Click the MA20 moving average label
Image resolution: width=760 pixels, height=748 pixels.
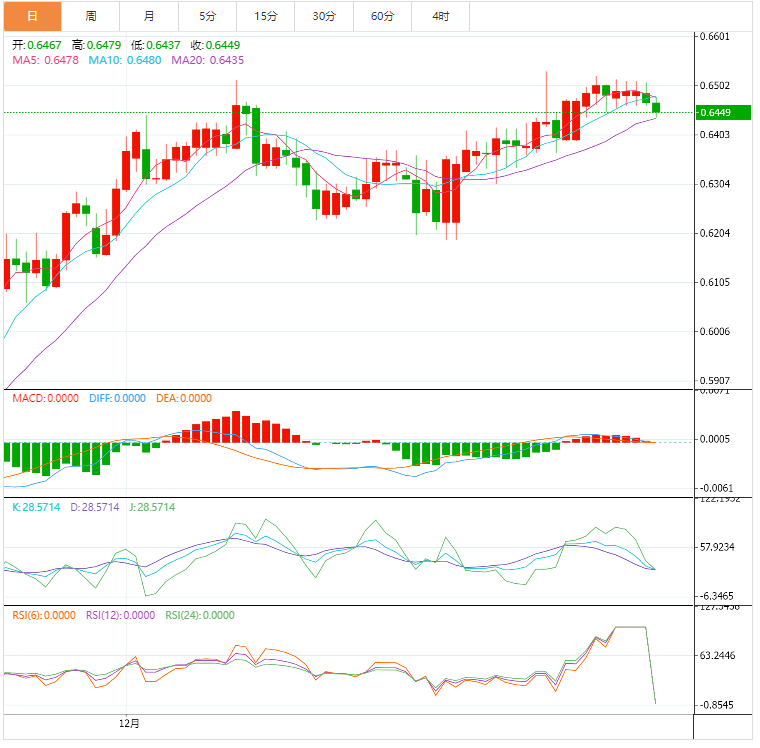pos(207,60)
